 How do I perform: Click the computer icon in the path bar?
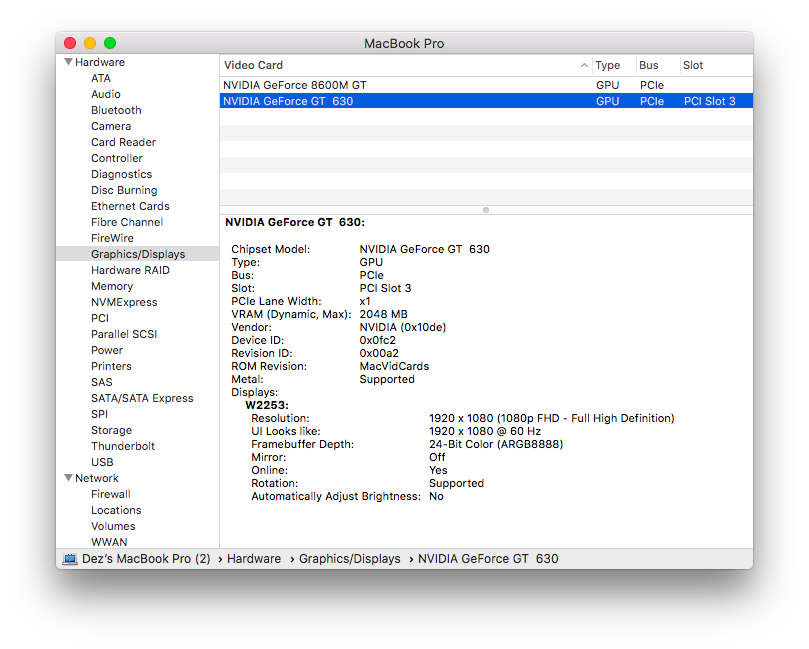point(70,559)
